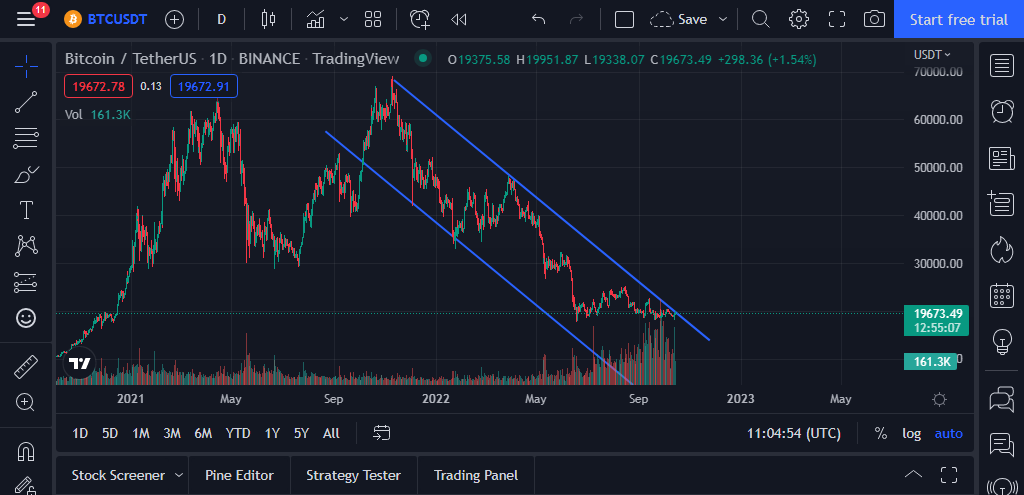The image size is (1024, 495).
Task: Open the Pine Editor tab
Action: tap(239, 475)
